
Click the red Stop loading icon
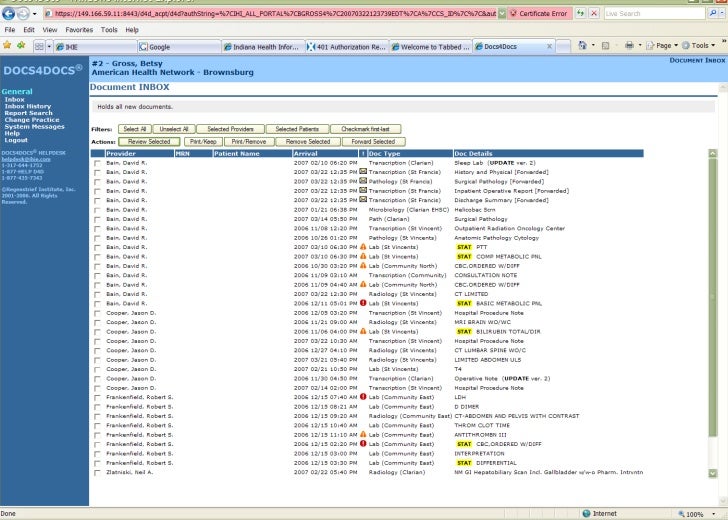[x=594, y=13]
